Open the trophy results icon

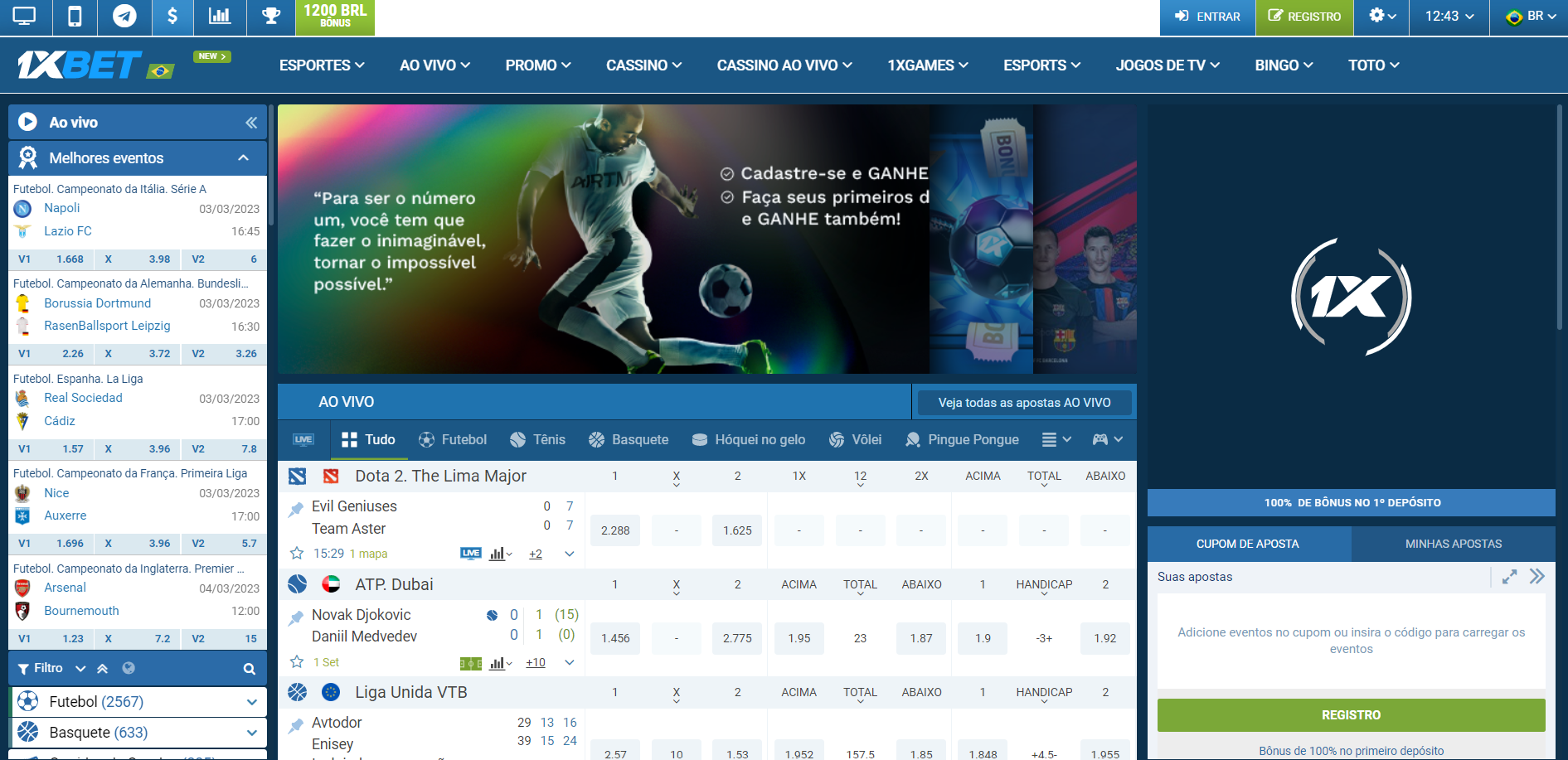click(271, 17)
